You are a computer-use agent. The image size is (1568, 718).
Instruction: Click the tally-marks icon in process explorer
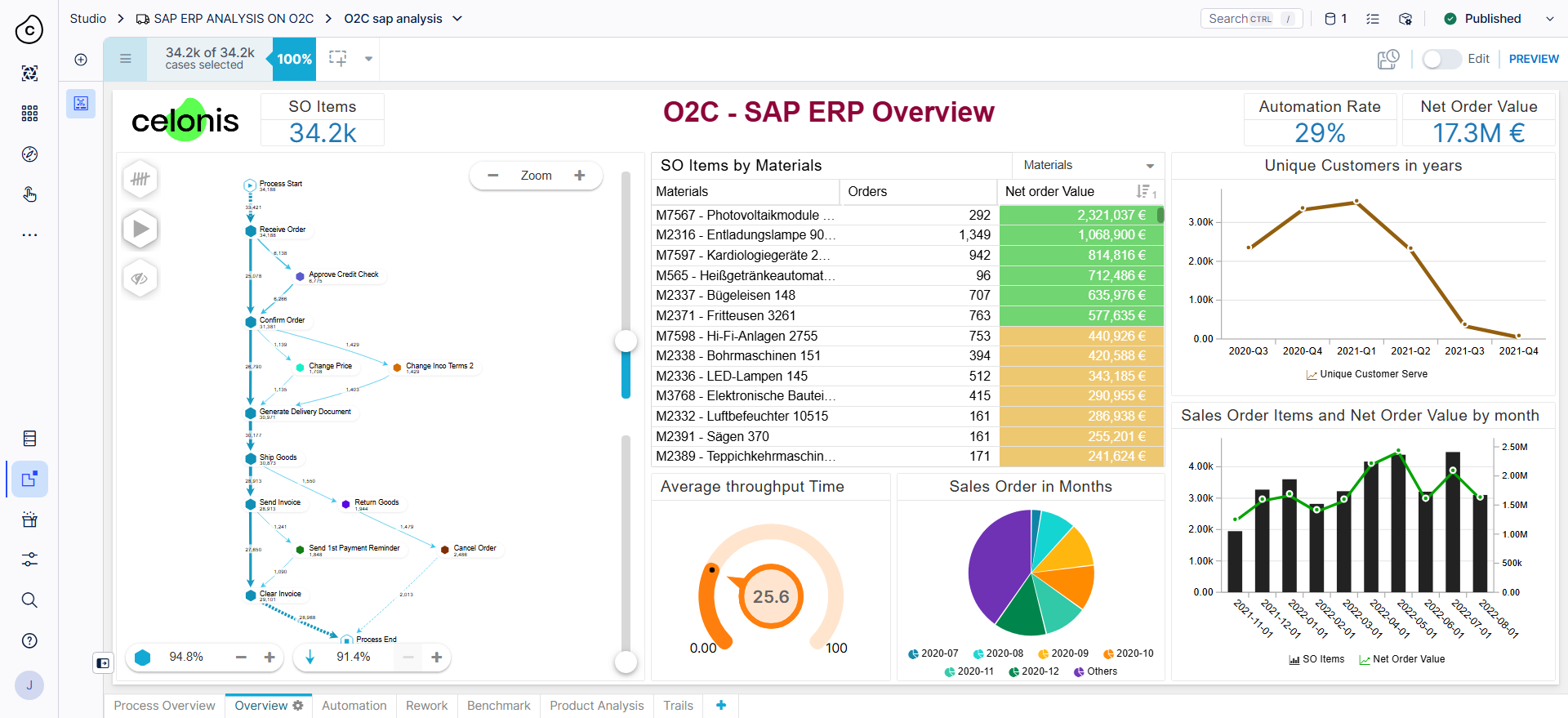[x=140, y=179]
